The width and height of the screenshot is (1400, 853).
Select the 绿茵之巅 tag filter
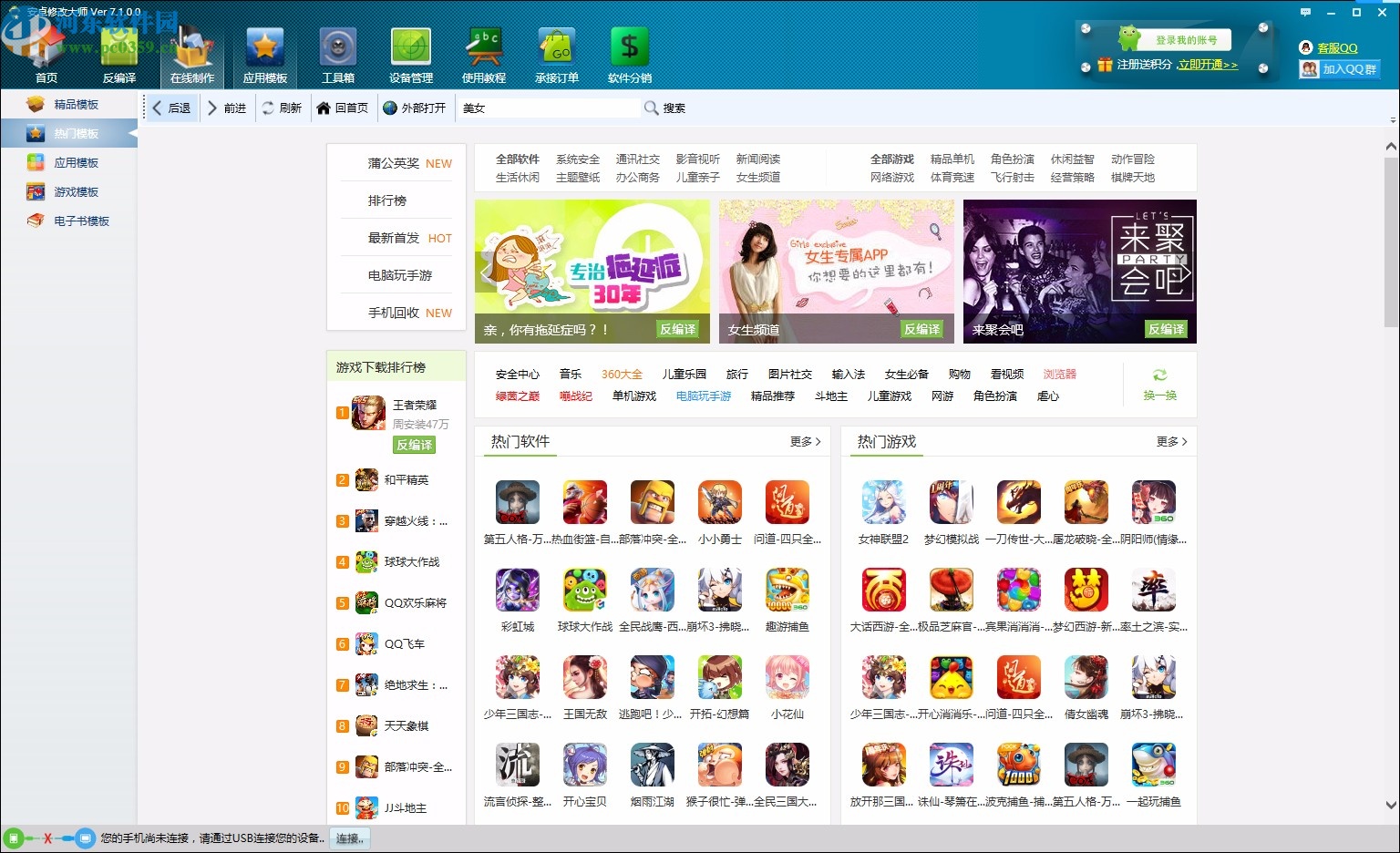(517, 396)
